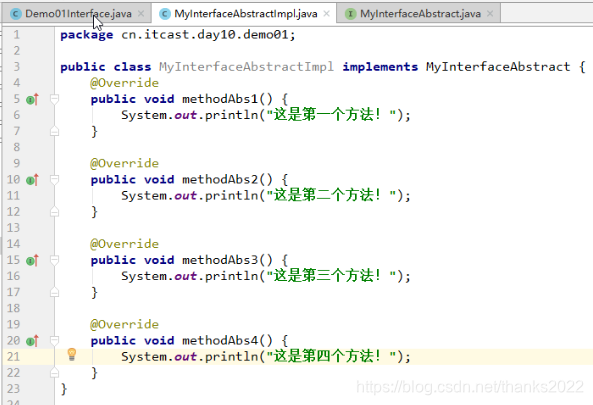Screen dimensions: 593x405
Task: Click the string "这是第三个方法！" on line 16
Action: (x=331, y=276)
